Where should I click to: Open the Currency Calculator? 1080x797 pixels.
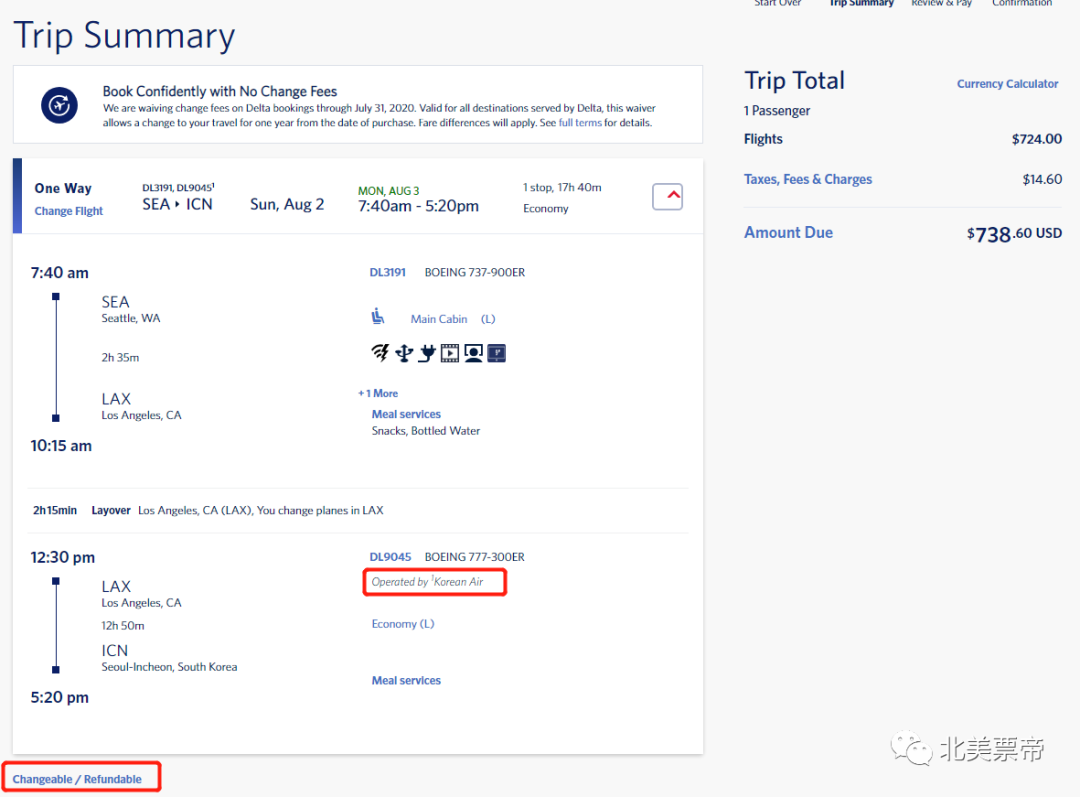coord(1007,84)
